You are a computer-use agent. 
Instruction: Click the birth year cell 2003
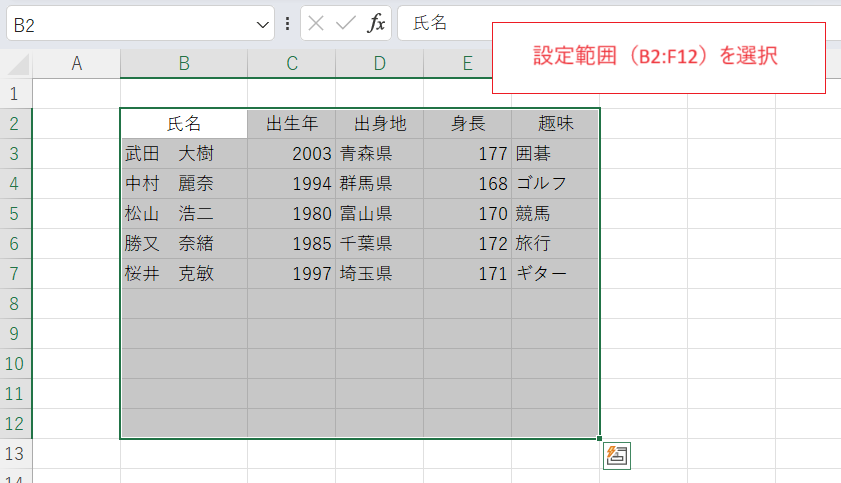(292, 154)
